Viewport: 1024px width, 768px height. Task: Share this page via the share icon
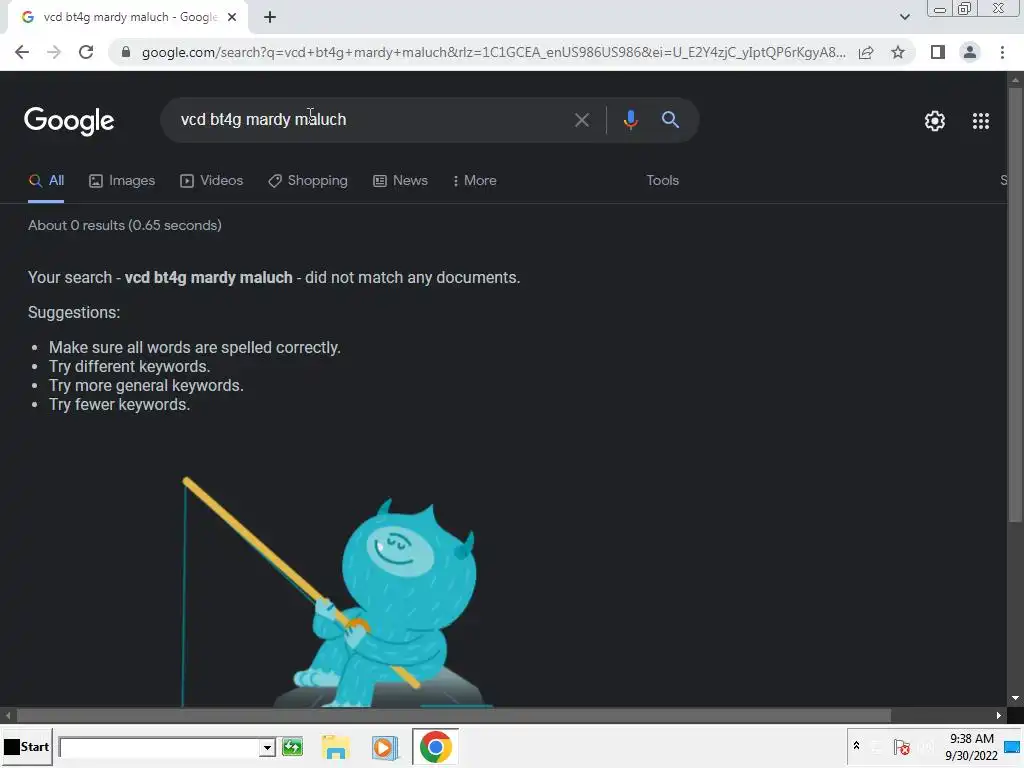(x=866, y=52)
